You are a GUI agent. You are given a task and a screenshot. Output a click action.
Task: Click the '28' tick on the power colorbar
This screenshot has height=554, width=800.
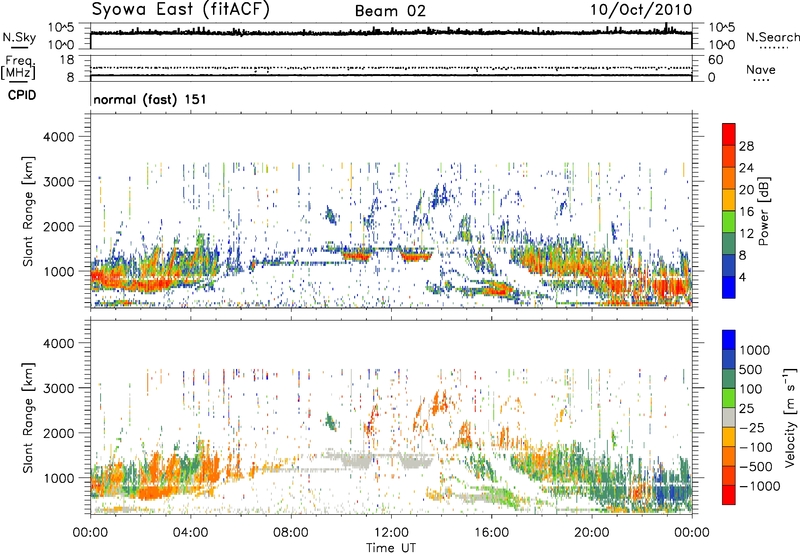(x=746, y=146)
